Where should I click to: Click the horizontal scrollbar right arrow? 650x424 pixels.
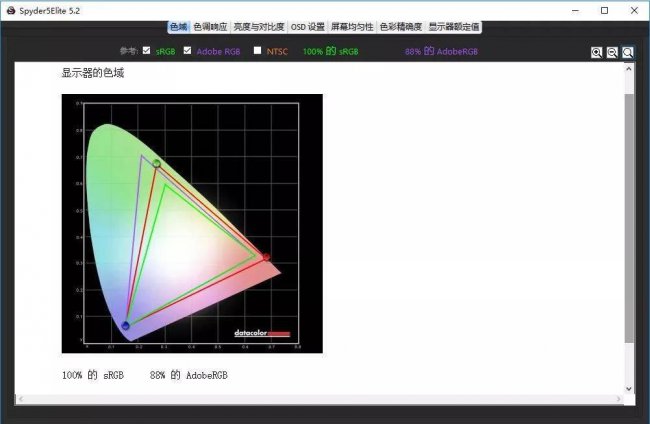(x=618, y=399)
